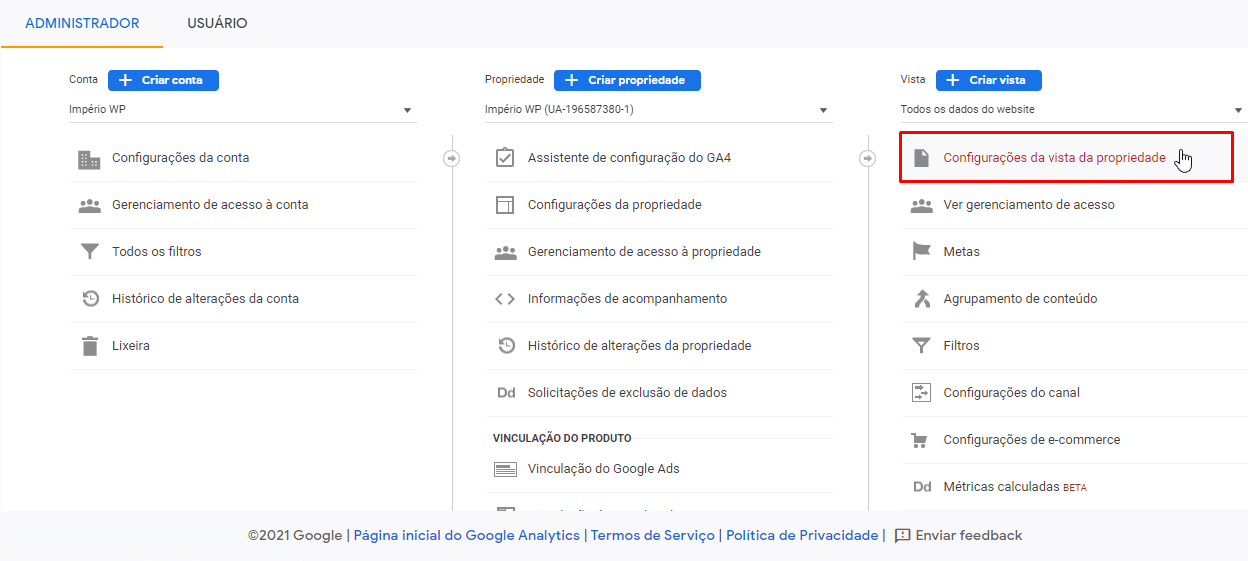The image size is (1248, 561).
Task: Click the history clock icon beside Histórico de alterações da conta
Action: point(90,299)
